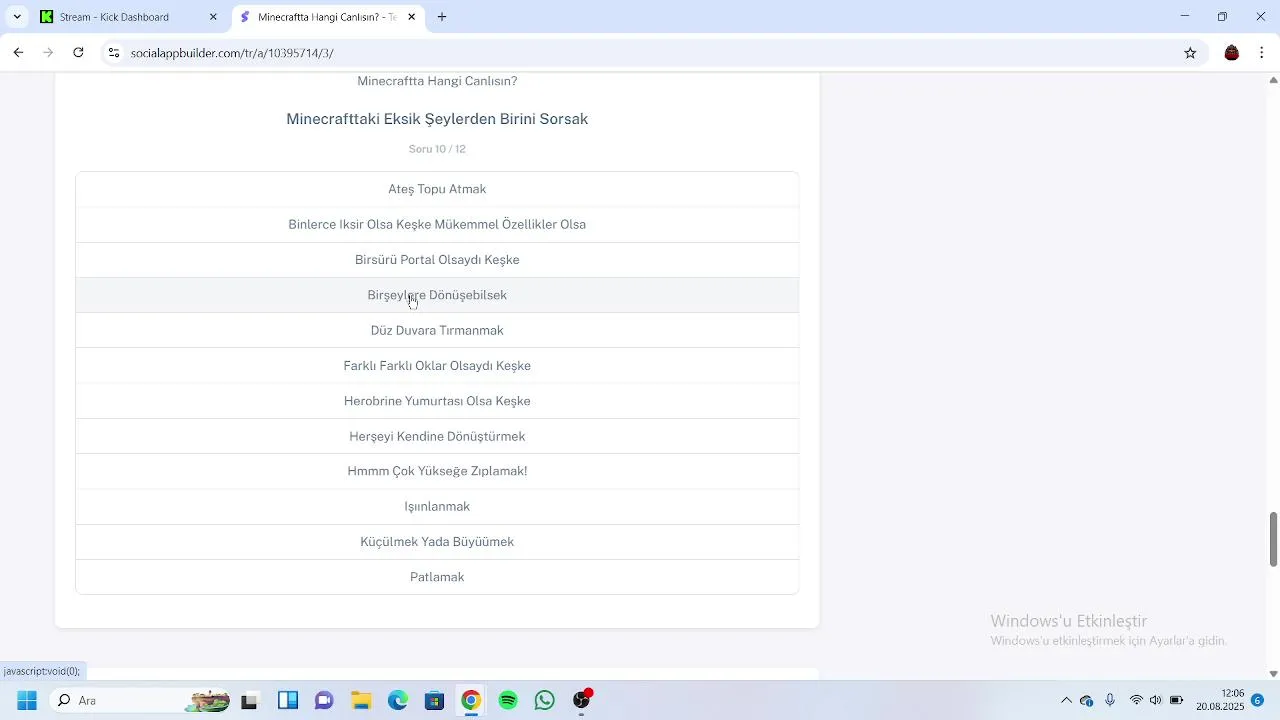This screenshot has width=1280, height=720.
Task: Choose "Küçülmek Yada Büyüümek" answer
Action: click(437, 542)
